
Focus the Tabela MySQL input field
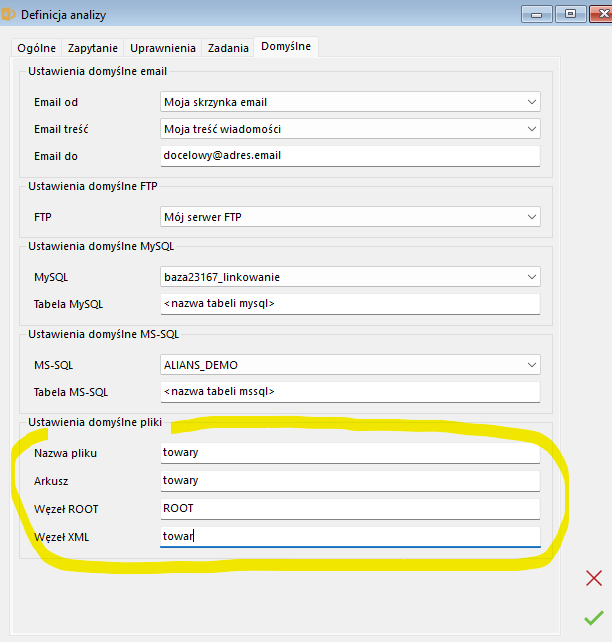coord(350,304)
